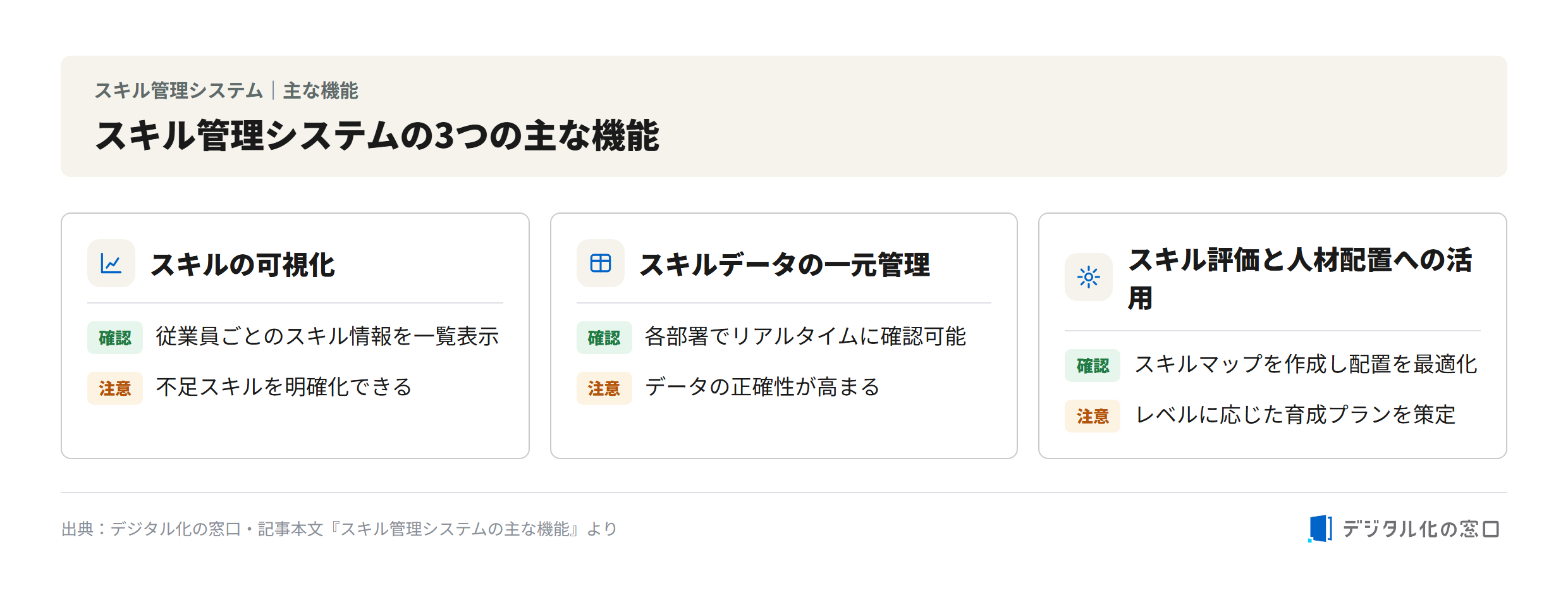Click the orange 注意 badge in スキルデータの一元管理 card

tap(604, 388)
